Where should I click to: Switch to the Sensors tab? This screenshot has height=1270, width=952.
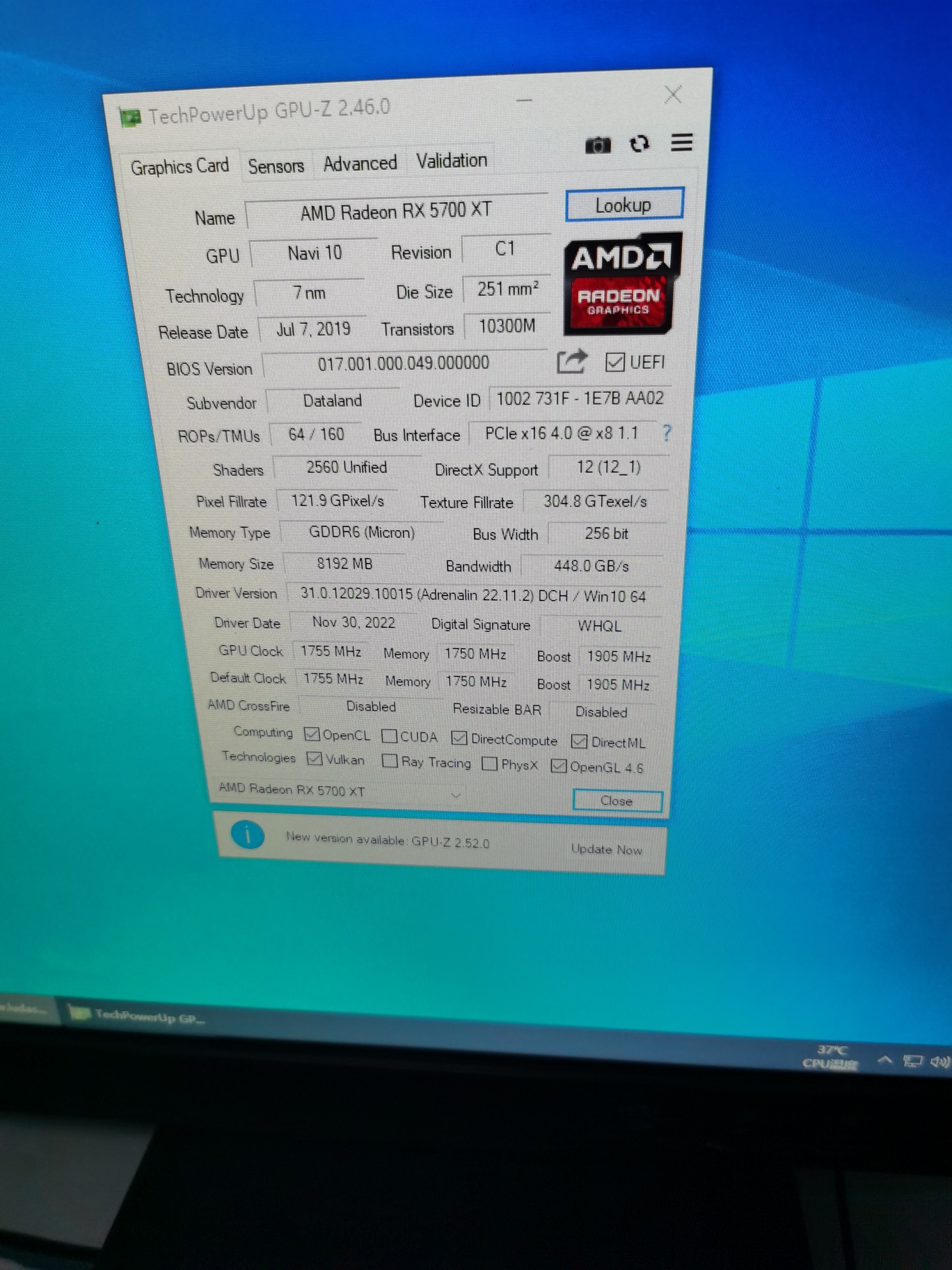276,166
